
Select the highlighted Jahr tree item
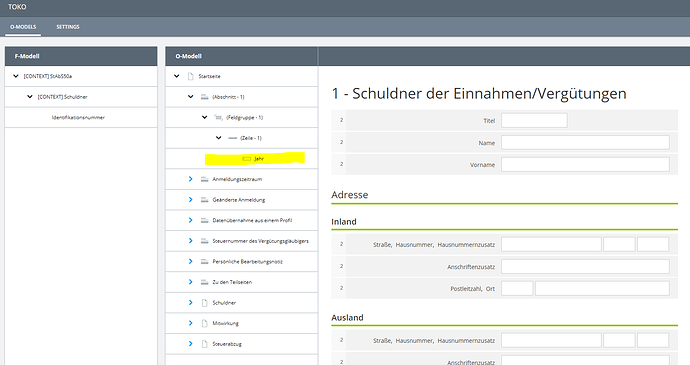(255, 159)
